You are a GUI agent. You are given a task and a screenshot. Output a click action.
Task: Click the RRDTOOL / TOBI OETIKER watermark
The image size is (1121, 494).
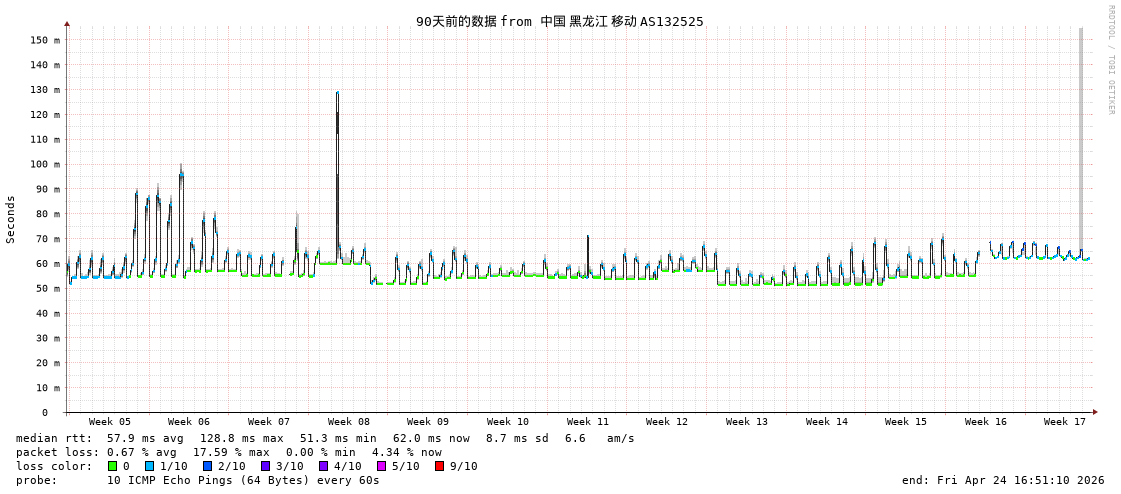point(1110,60)
